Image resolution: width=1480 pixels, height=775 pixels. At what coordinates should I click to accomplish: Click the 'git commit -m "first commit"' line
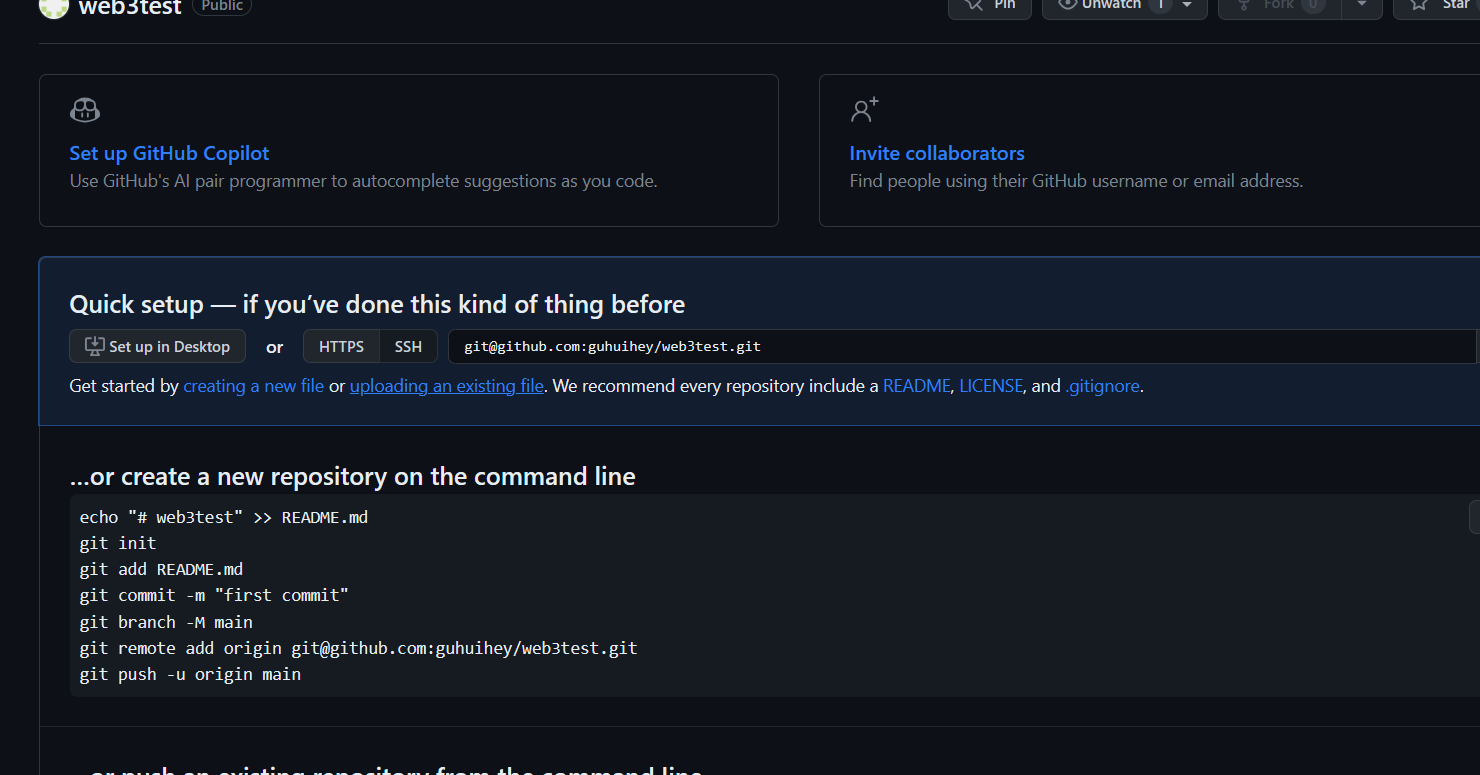click(x=214, y=595)
